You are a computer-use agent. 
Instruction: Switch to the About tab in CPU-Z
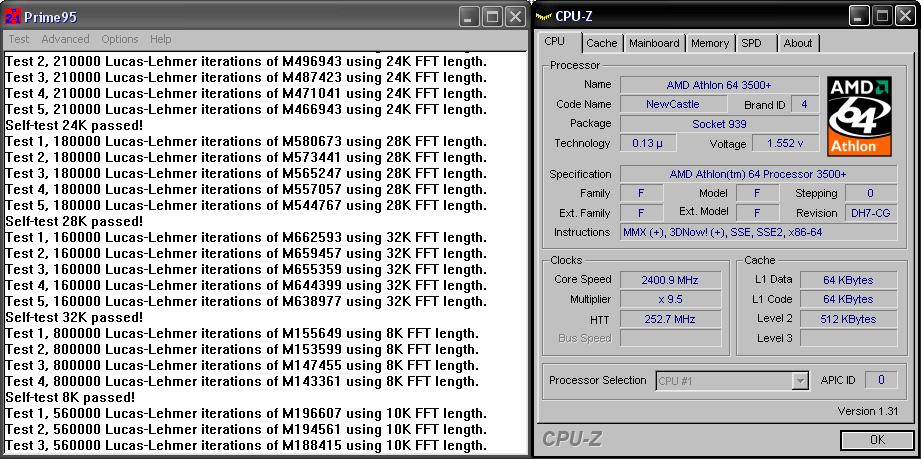click(x=798, y=43)
